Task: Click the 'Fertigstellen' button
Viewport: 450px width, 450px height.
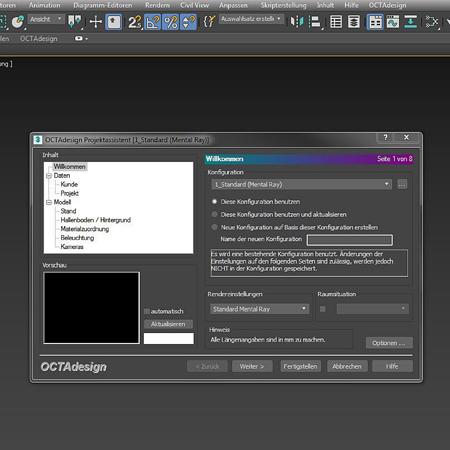Action: coord(300,366)
